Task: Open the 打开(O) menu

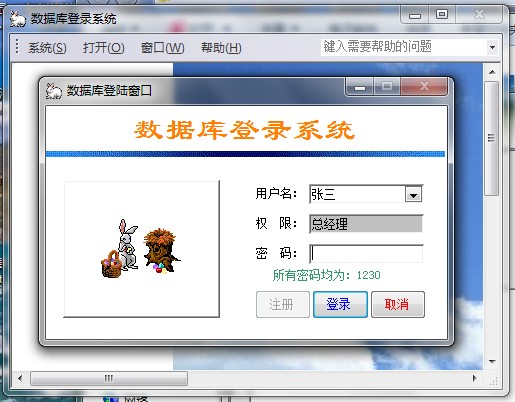Action: point(103,48)
